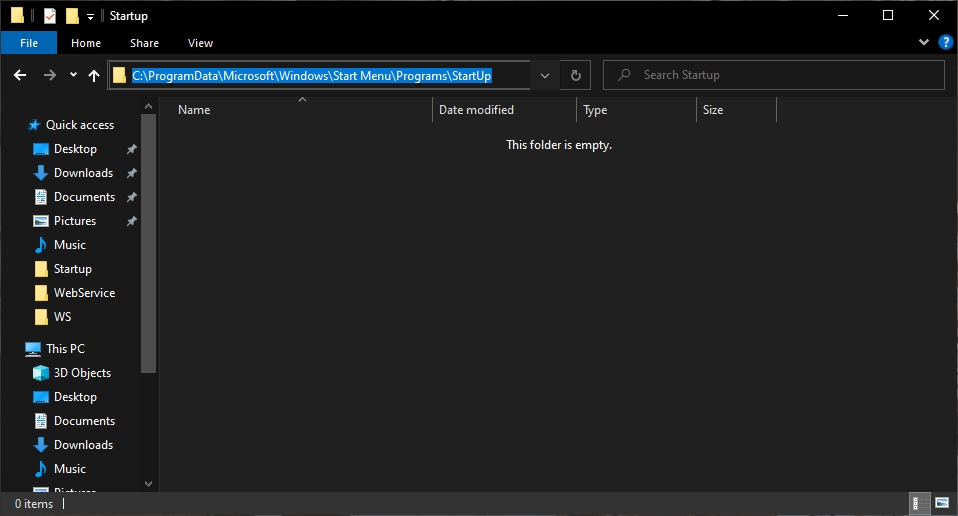Viewport: 958px width, 516px height.
Task: Open the Customize Quick Access Toolbar dropdown
Action: point(91,16)
